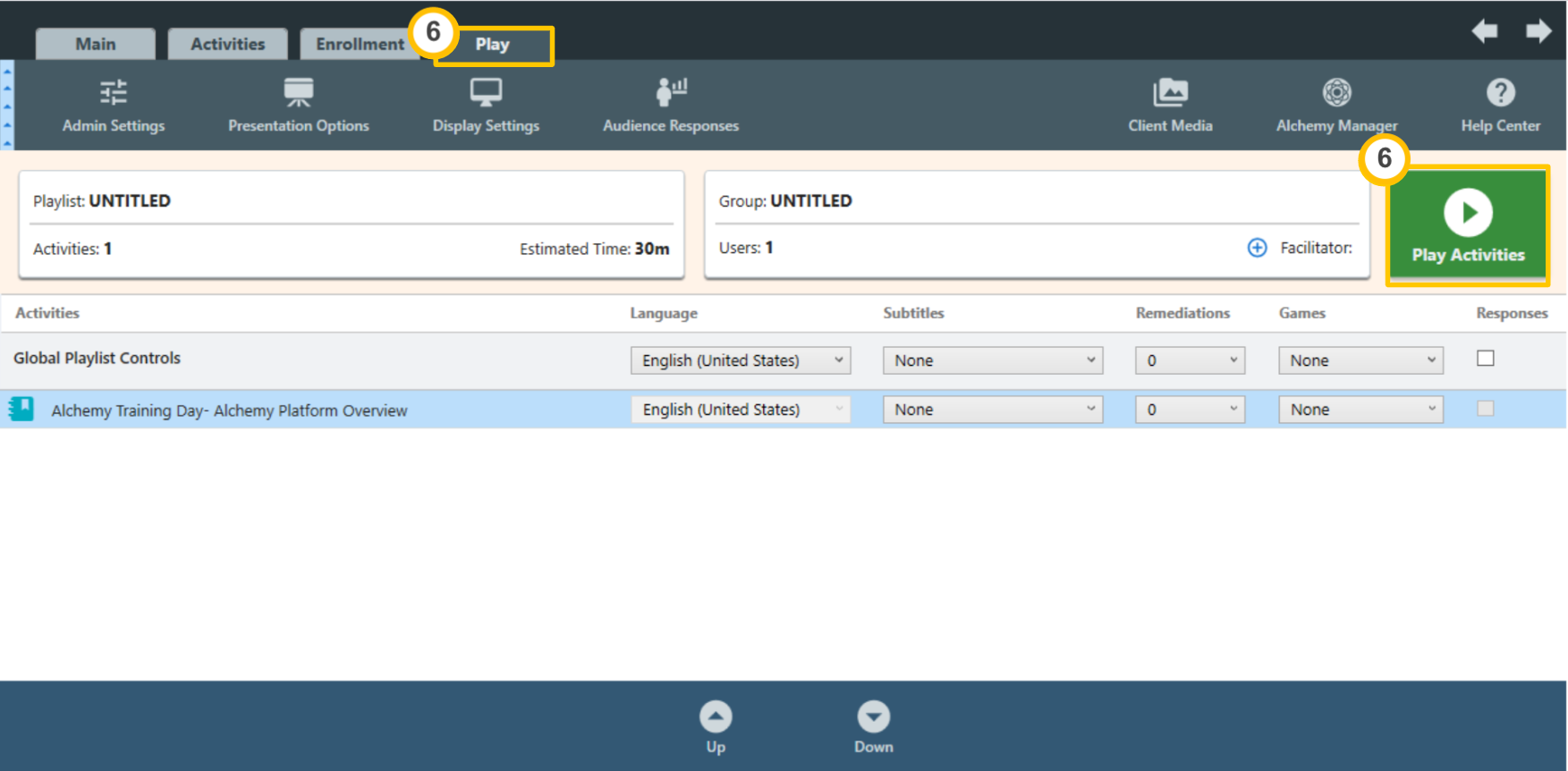This screenshot has width=1568, height=771.
Task: Switch to the Activities tab
Action: 227,44
